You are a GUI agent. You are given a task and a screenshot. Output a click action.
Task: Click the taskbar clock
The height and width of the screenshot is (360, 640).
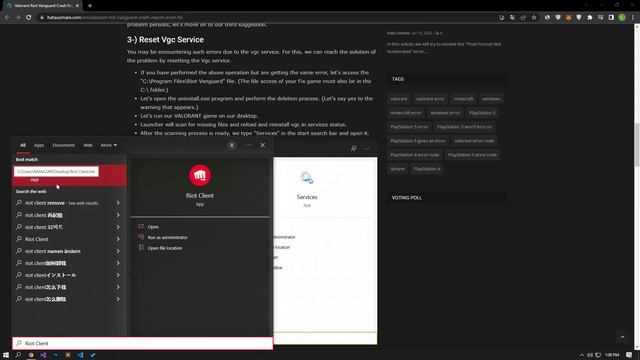point(612,355)
